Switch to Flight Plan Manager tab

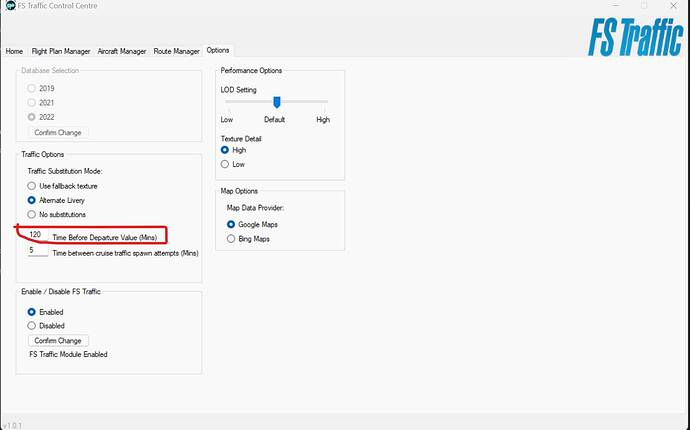click(x=61, y=51)
